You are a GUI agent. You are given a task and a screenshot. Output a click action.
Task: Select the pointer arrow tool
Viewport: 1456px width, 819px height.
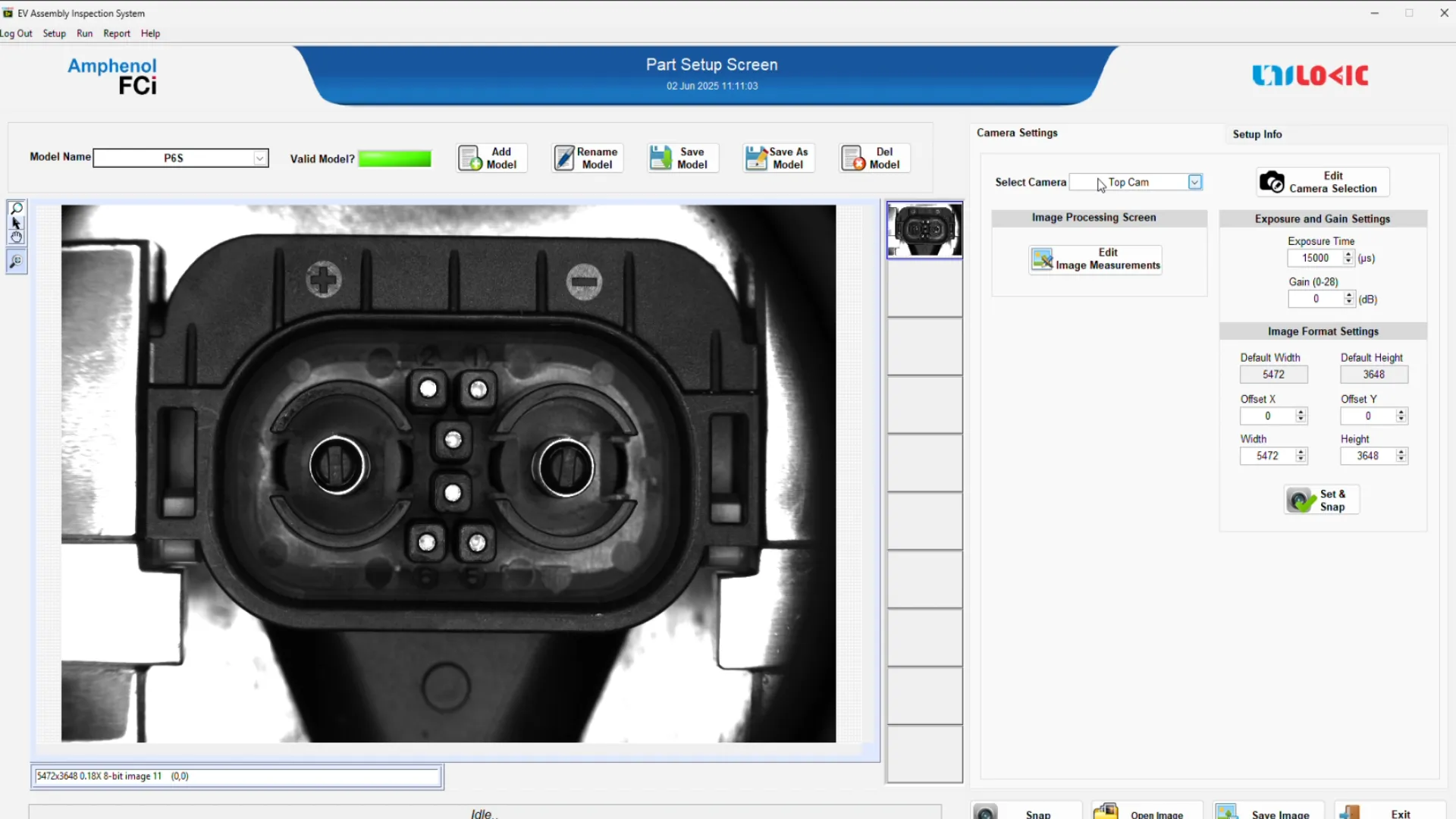(16, 223)
